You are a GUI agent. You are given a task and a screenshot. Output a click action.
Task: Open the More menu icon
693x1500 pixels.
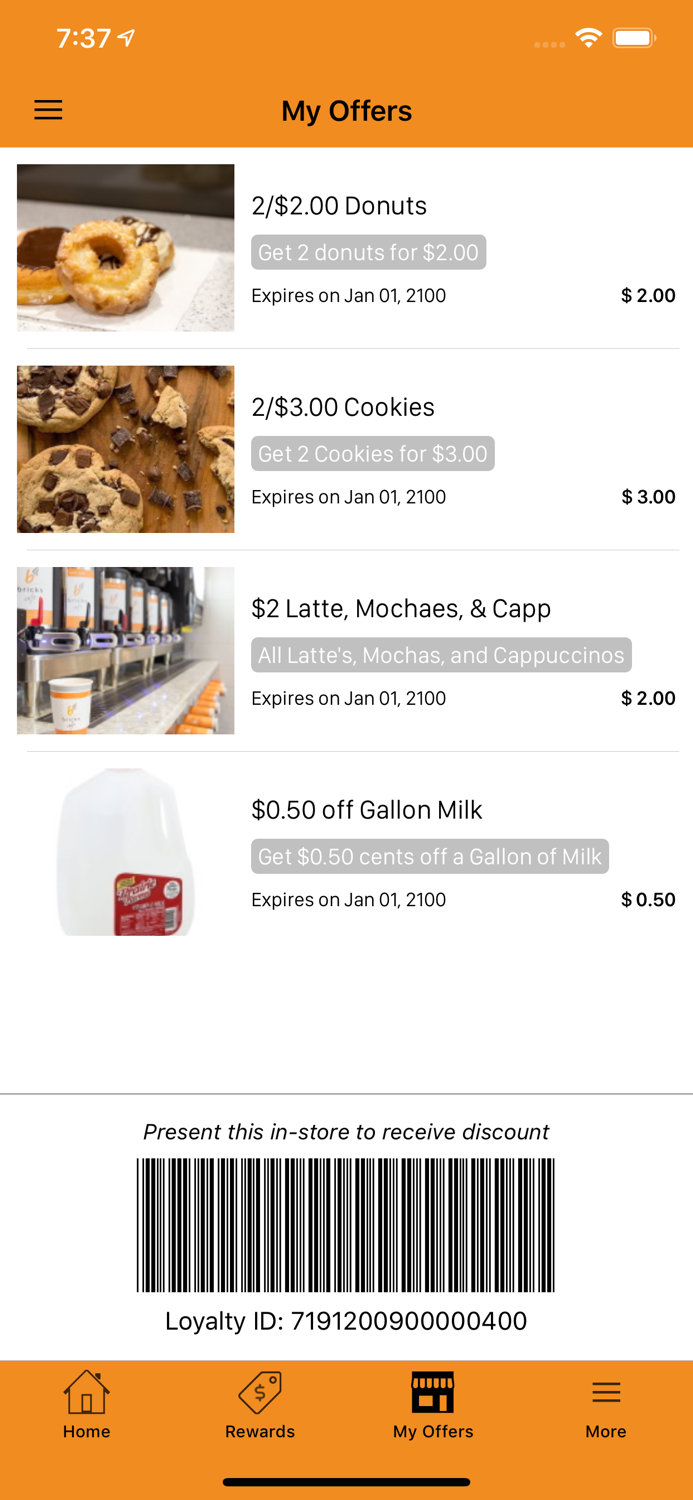point(606,1391)
